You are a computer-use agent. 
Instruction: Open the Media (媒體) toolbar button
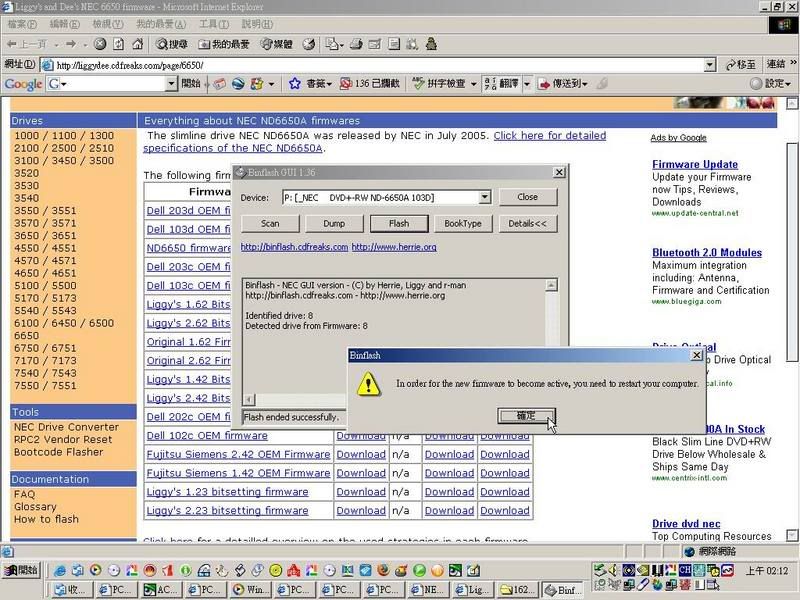coord(277,44)
